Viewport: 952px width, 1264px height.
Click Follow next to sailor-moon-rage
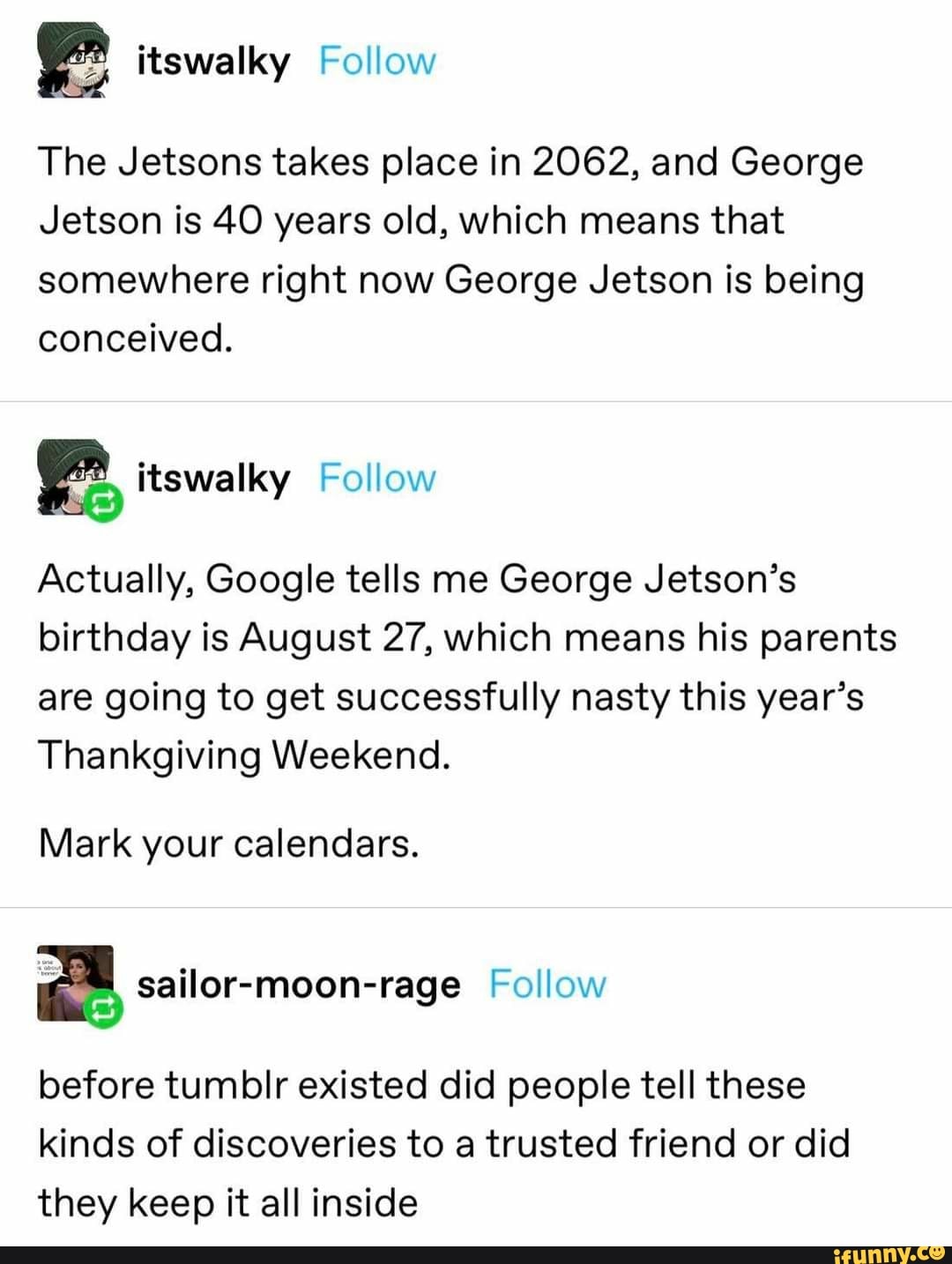point(548,985)
